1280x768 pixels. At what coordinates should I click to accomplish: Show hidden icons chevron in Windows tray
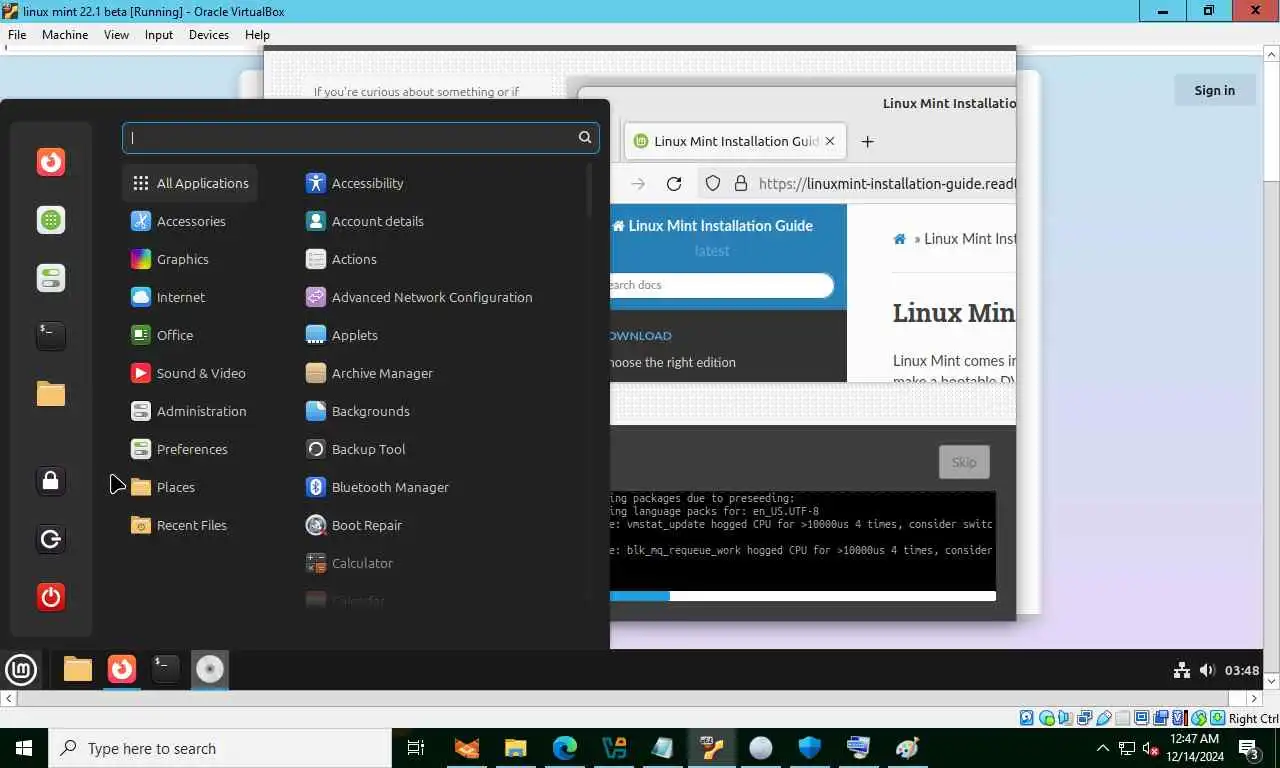pyautogui.click(x=1103, y=748)
